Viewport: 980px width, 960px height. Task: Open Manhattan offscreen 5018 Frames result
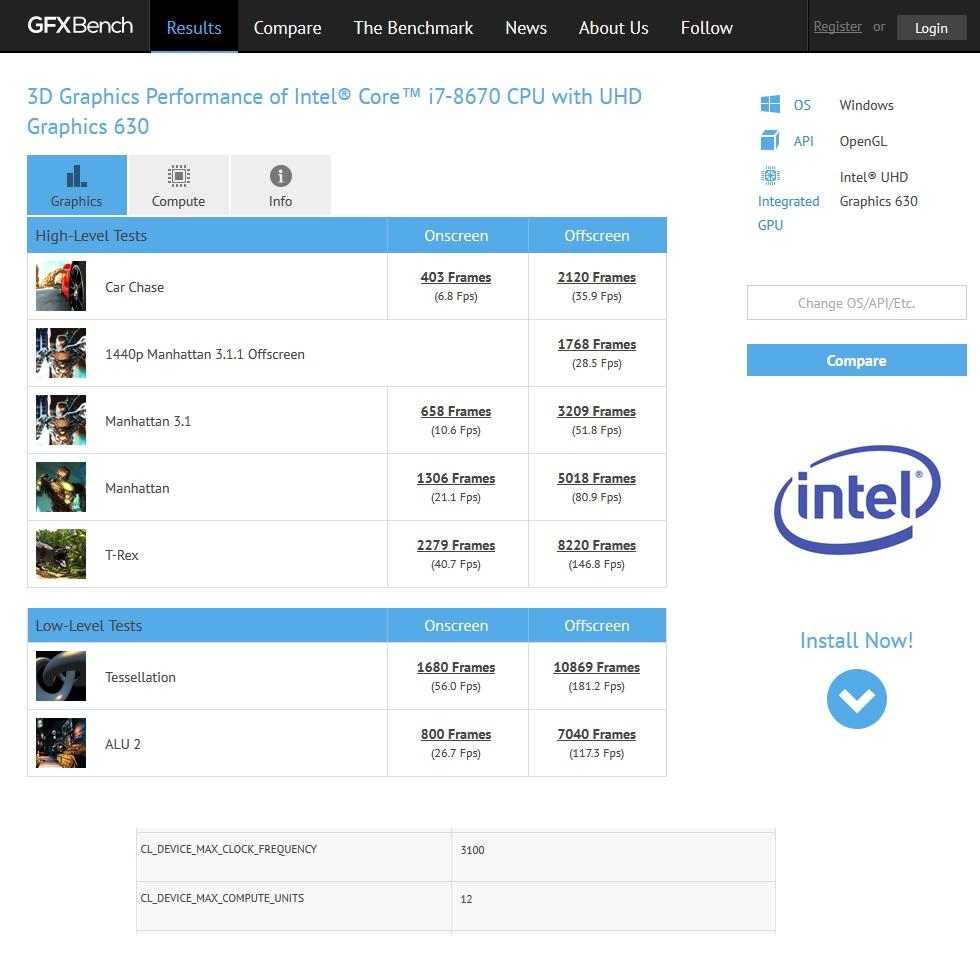coord(597,478)
